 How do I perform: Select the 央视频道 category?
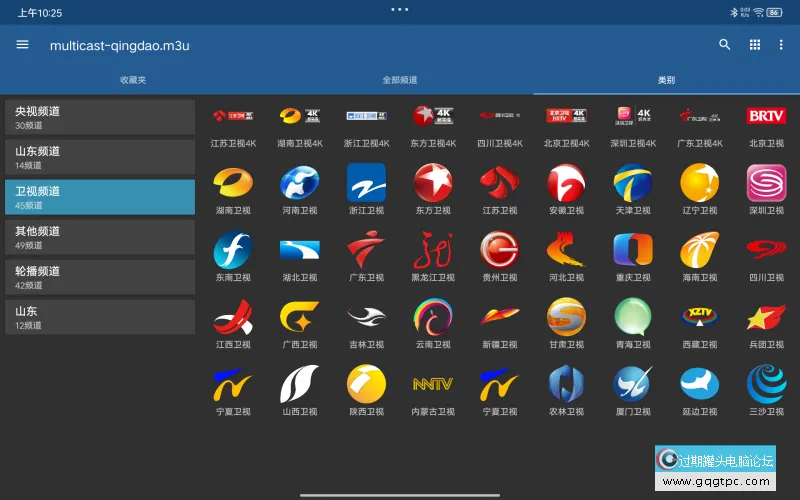tap(100, 117)
